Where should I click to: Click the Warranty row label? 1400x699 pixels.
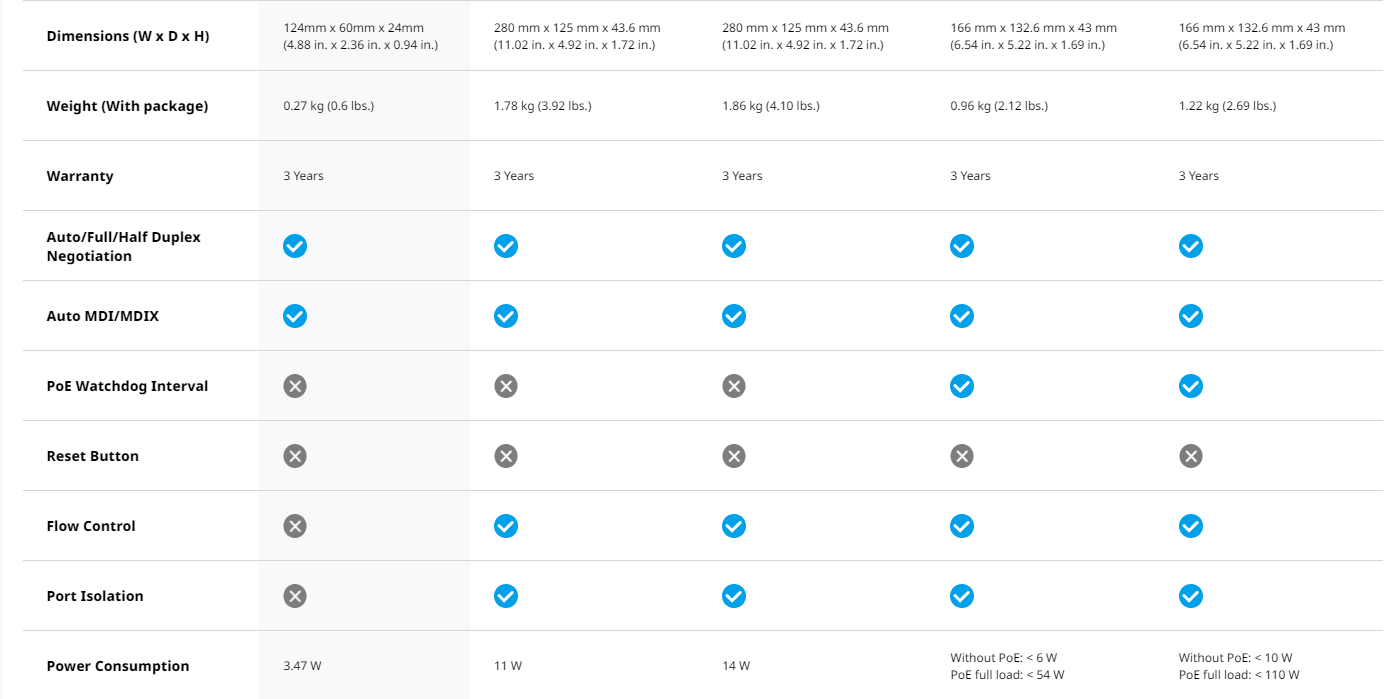point(80,176)
